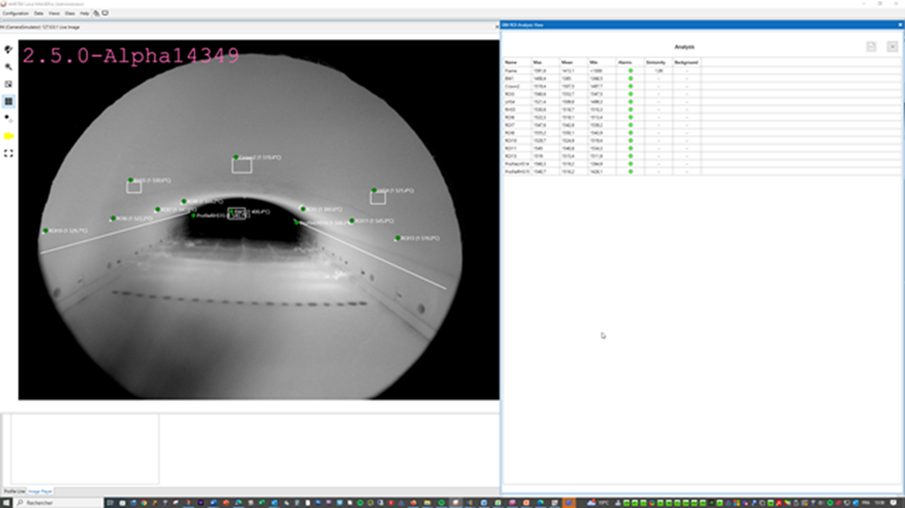Open the Analysis panel dropdown arrow

(892, 47)
